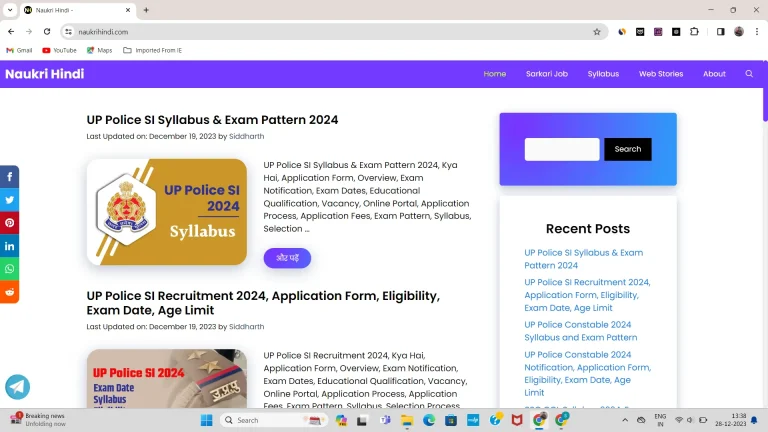768x432 pixels.
Task: Click the Windows taskbar Search box
Action: (x=273, y=420)
